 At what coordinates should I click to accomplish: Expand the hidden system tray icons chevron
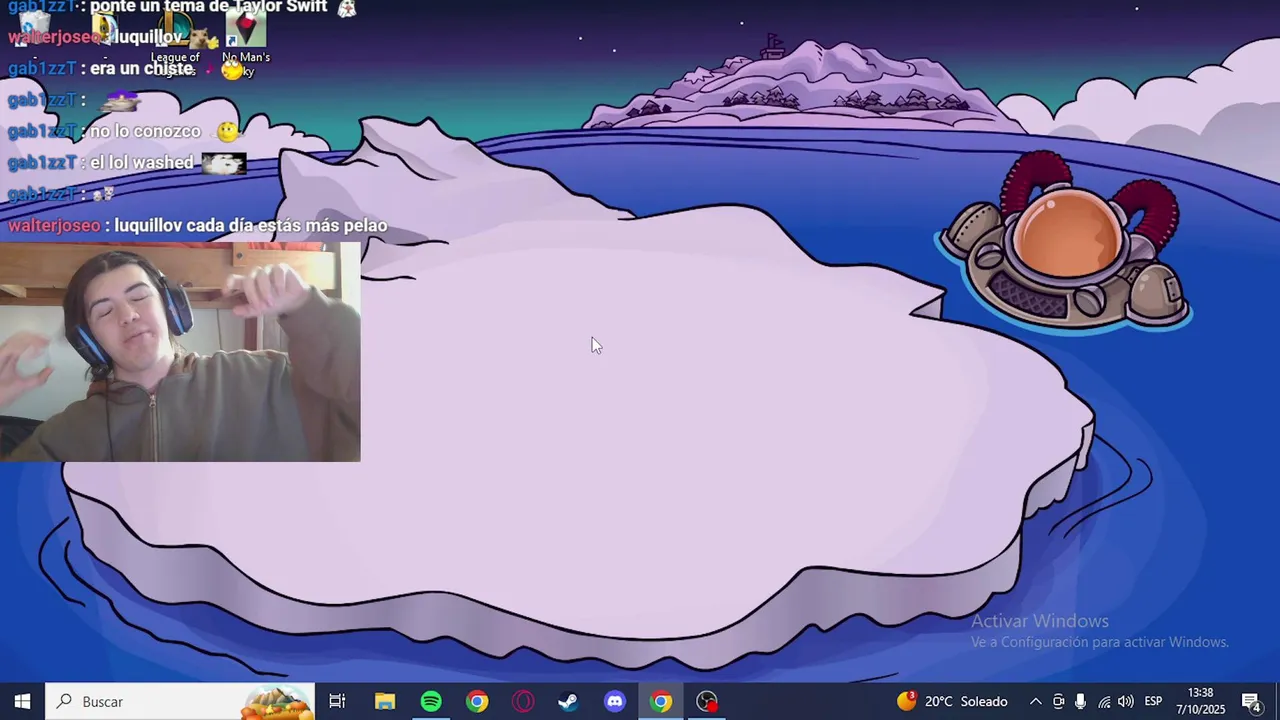point(1036,701)
